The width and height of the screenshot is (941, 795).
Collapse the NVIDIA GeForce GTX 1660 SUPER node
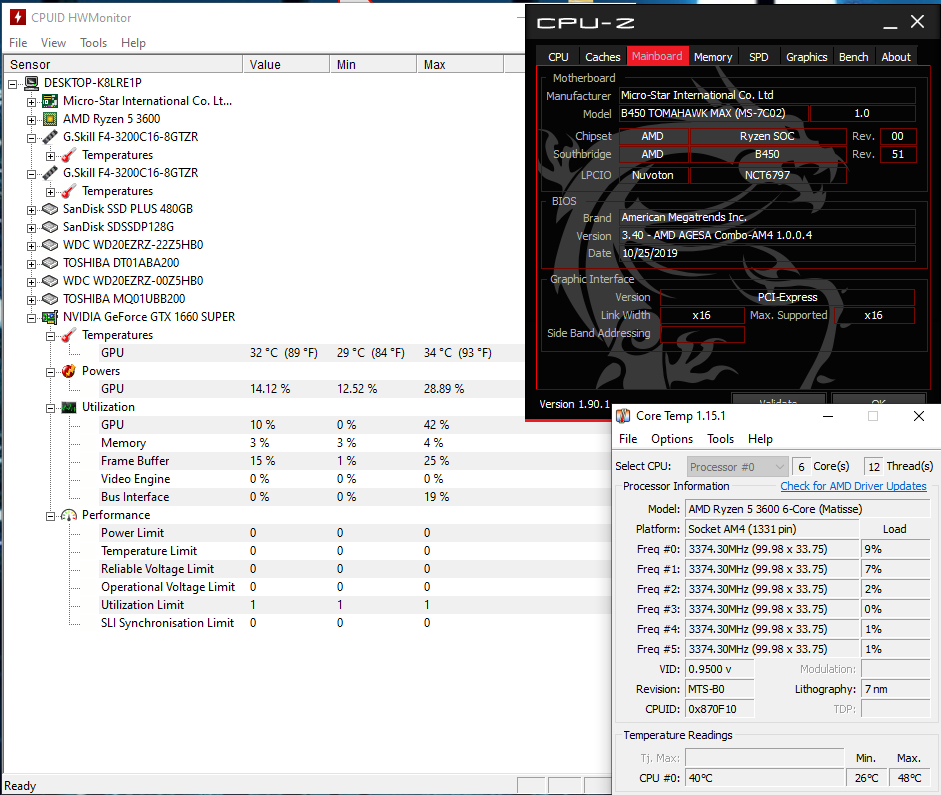pos(31,318)
